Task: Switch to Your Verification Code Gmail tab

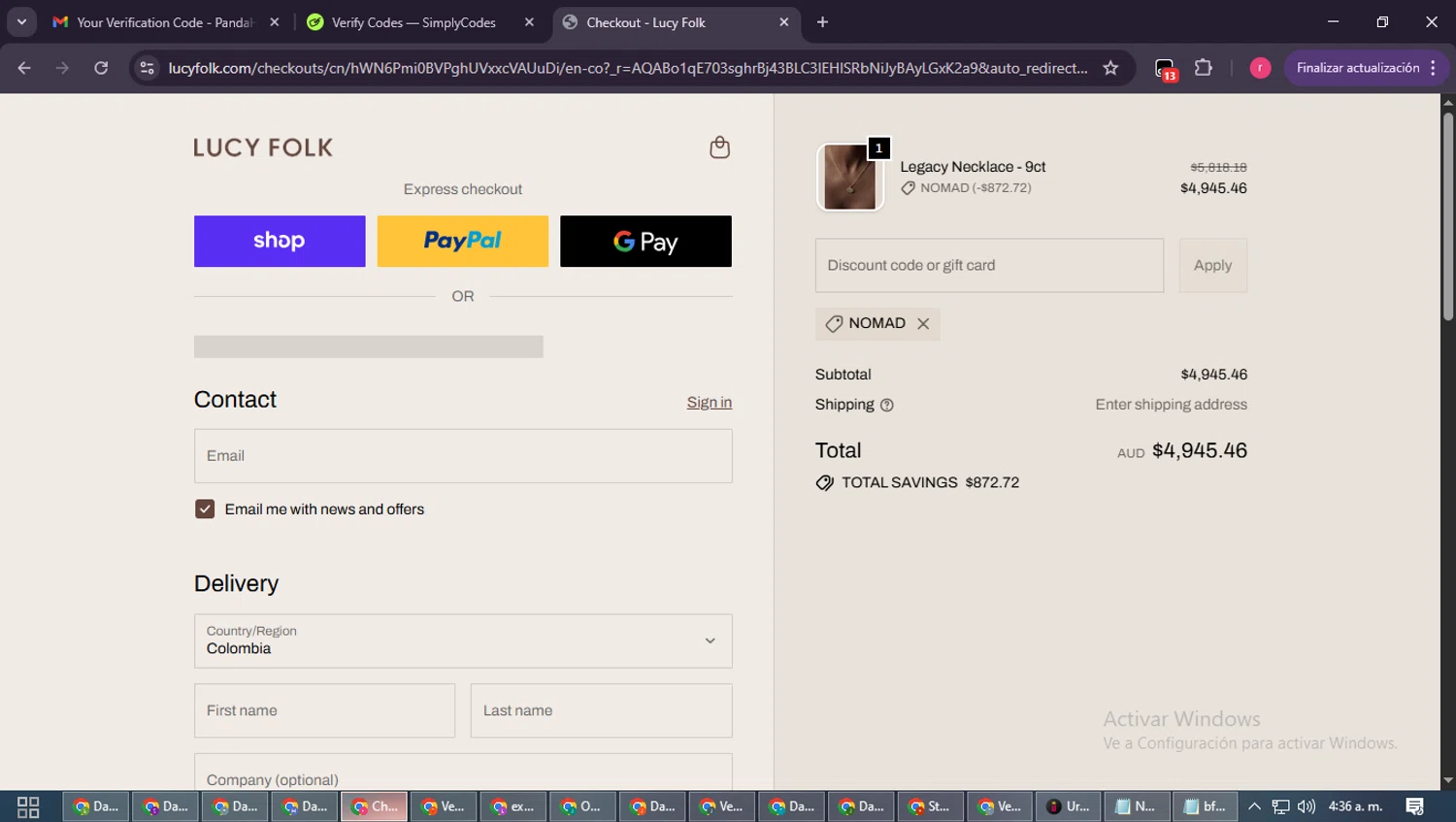Action: click(x=166, y=22)
